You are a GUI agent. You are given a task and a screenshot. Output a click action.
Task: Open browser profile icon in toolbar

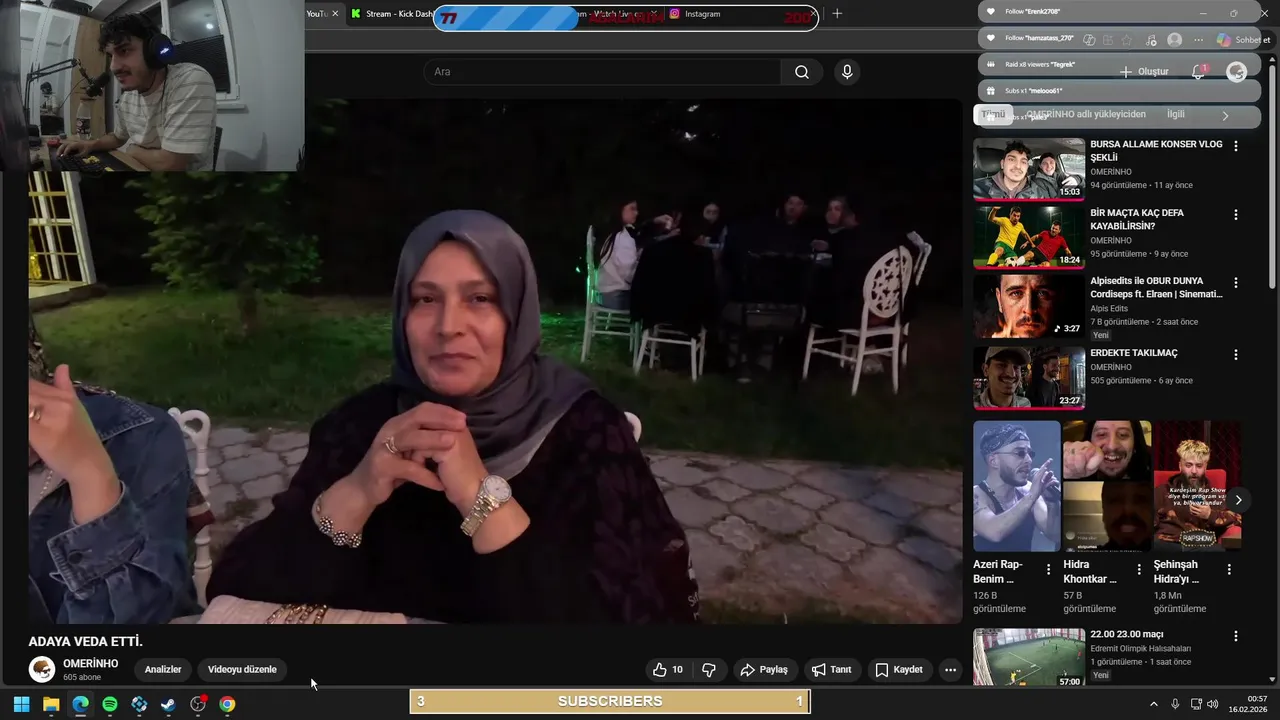pyautogui.click(x=1174, y=40)
